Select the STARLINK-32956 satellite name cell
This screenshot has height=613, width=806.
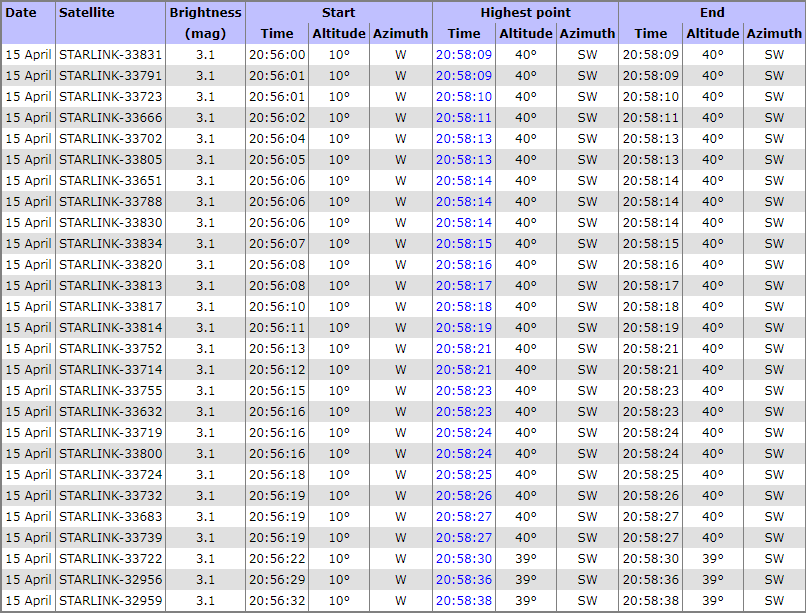[111, 580]
